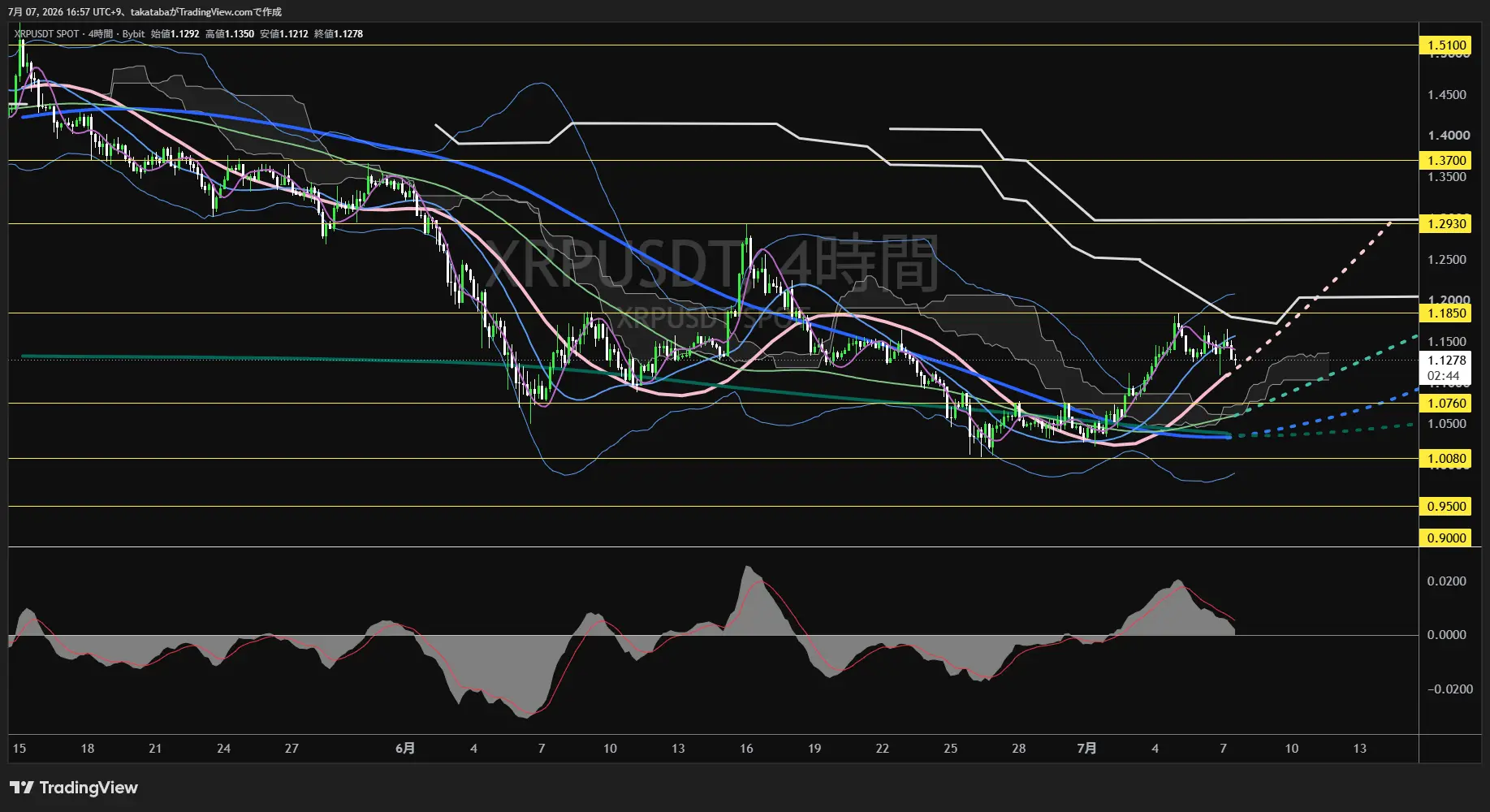Click the 28 date label on time axis
This screenshot has height=812, width=1490.
[x=1019, y=749]
